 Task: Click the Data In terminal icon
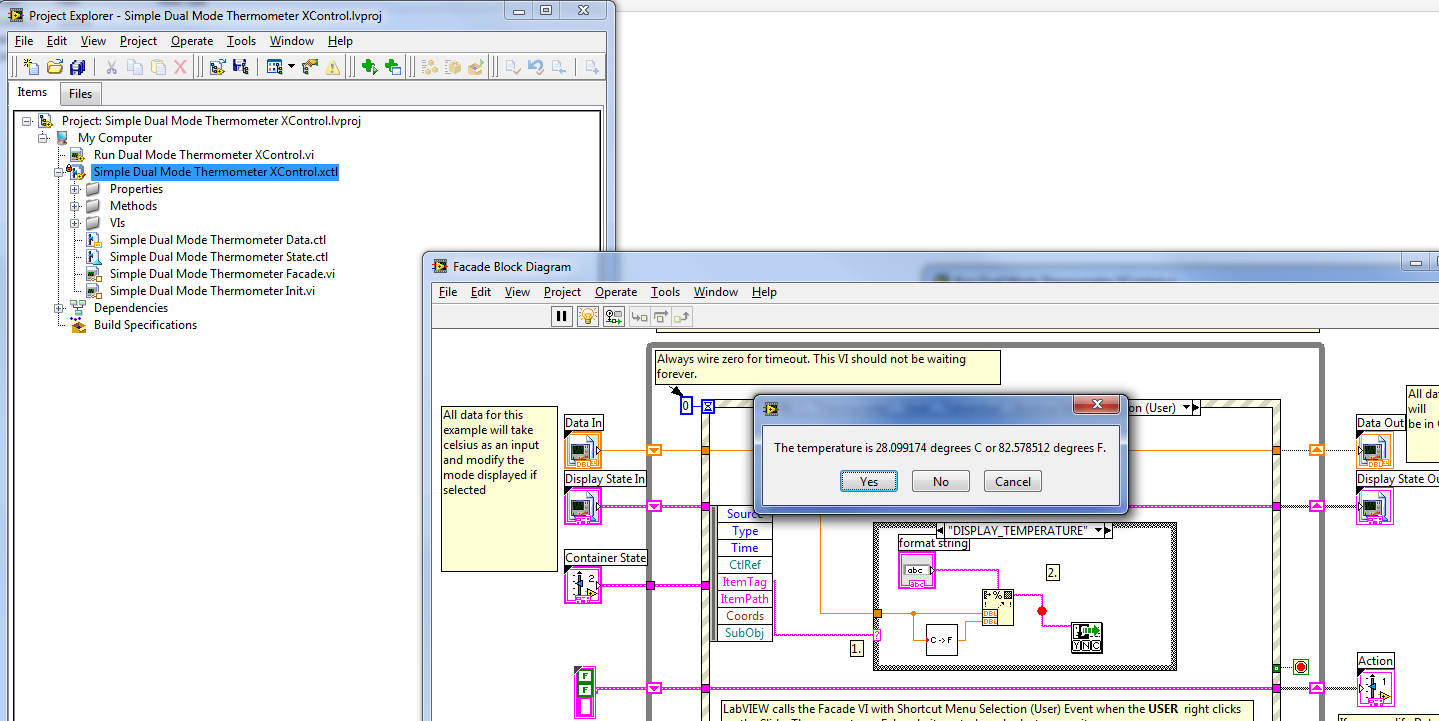click(583, 450)
